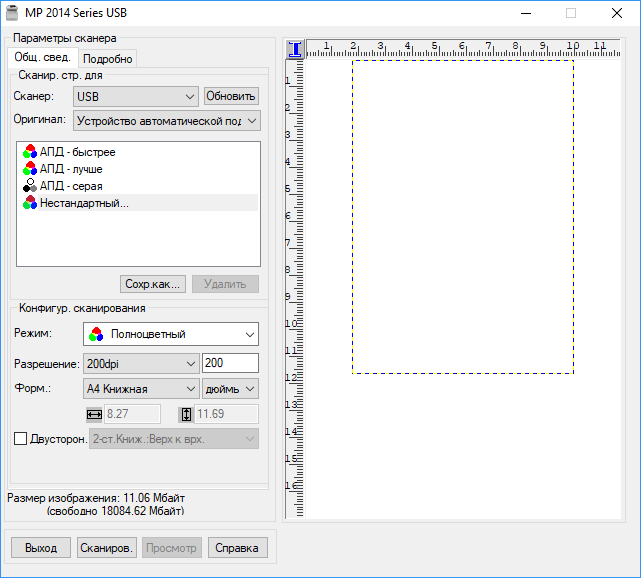Click the height field showing 11.69
641x578 pixels.
pyautogui.click(x=226, y=414)
